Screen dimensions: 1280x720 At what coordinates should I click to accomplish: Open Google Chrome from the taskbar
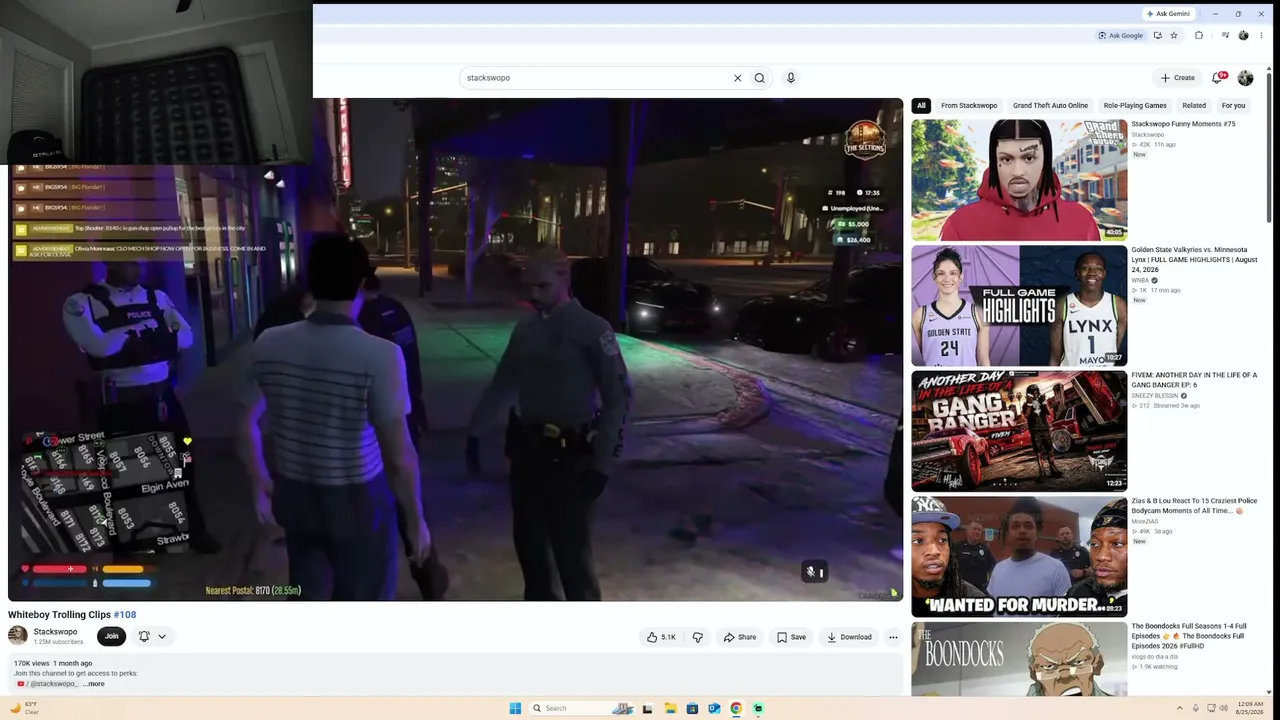tap(736, 708)
